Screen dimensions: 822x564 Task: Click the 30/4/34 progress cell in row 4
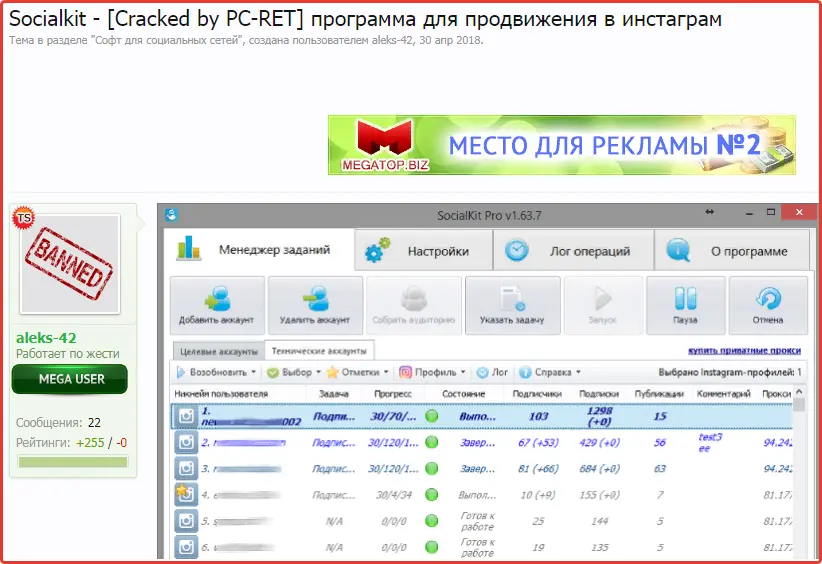[394, 494]
